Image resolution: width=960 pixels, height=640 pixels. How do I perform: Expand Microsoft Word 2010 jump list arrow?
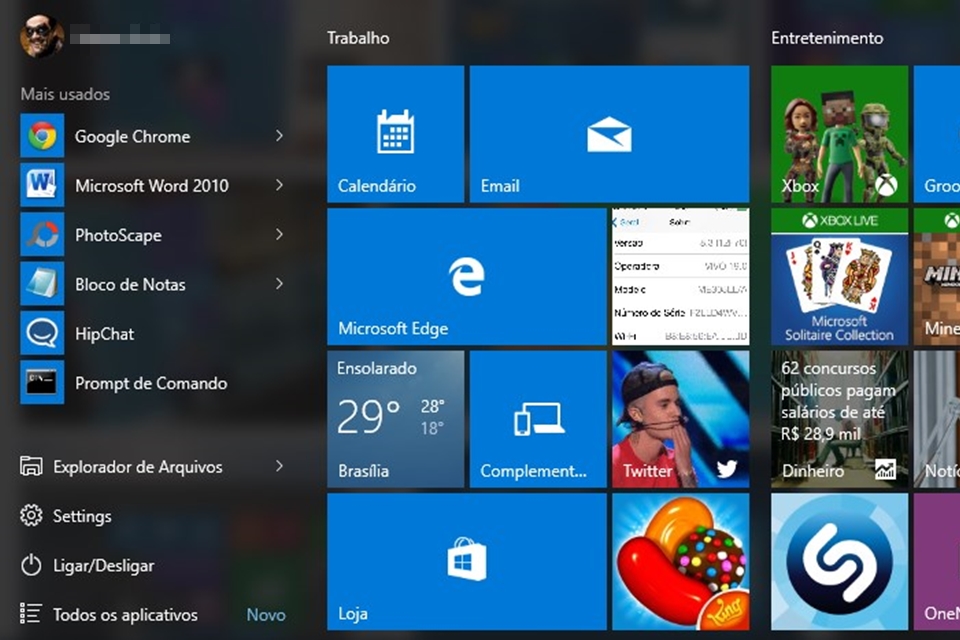click(x=279, y=185)
